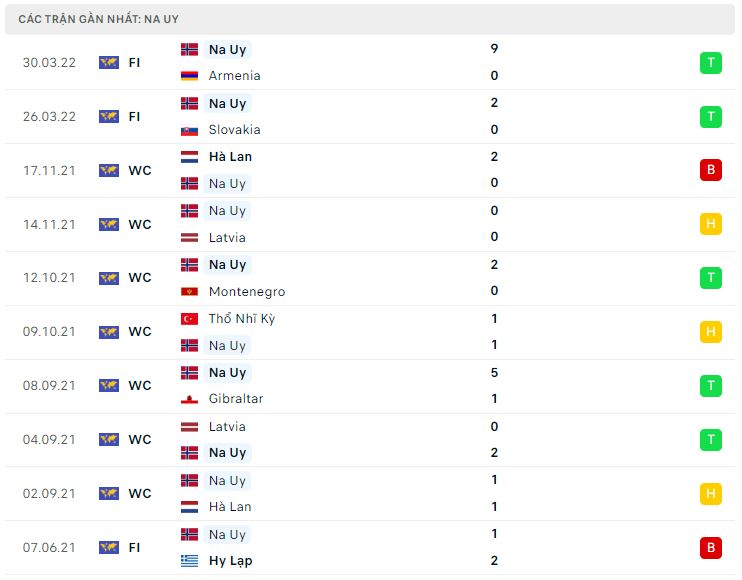Click the red B badge for Hà Lan match
Viewport: 742px width, 580px height.
coord(711,170)
